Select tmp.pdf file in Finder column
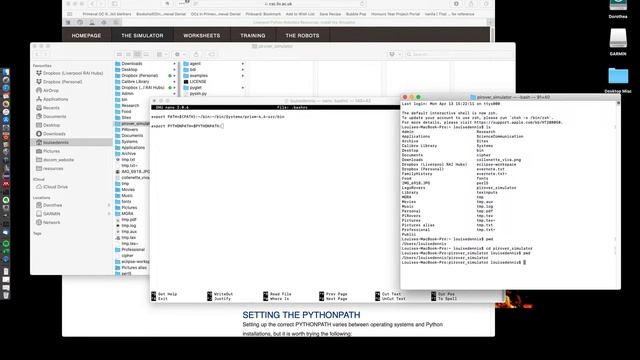 click(x=126, y=220)
